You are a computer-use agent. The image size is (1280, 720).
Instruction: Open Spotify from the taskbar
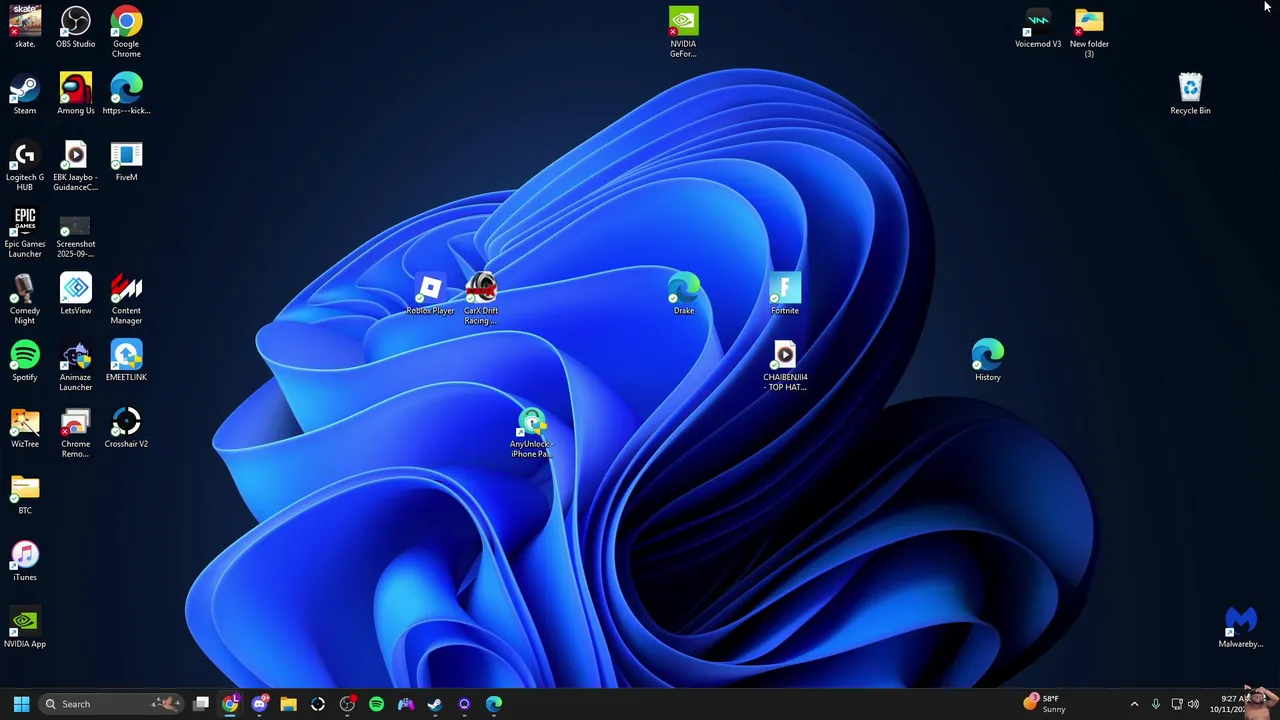click(x=376, y=704)
